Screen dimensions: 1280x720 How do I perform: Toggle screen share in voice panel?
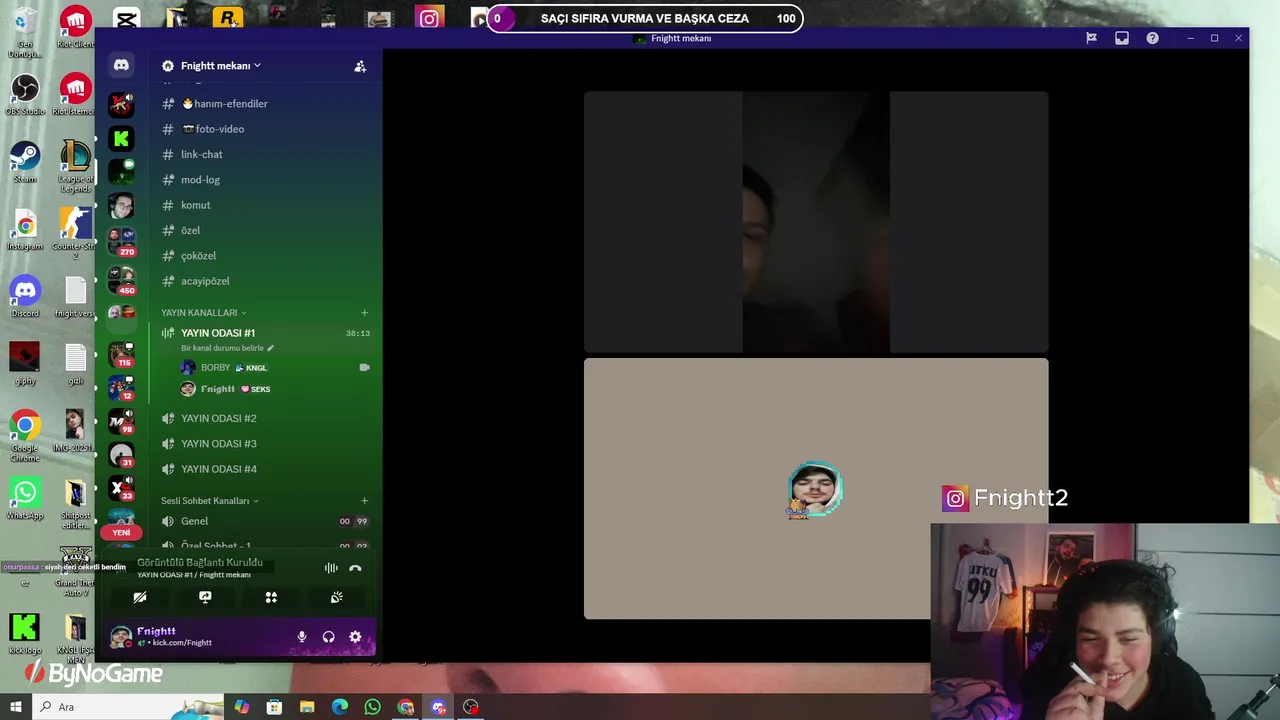pyautogui.click(x=205, y=597)
